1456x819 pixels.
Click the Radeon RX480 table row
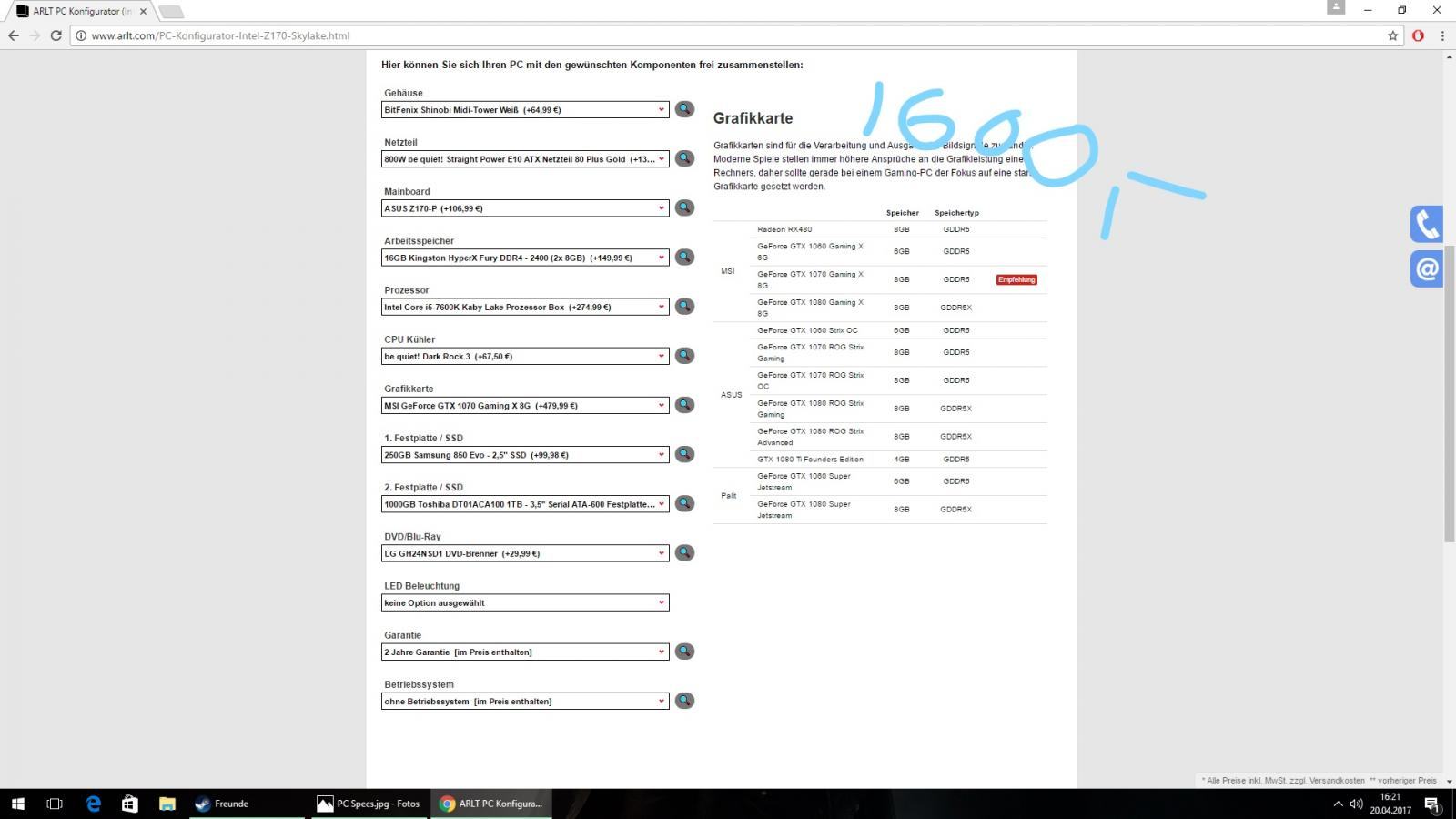click(x=880, y=229)
